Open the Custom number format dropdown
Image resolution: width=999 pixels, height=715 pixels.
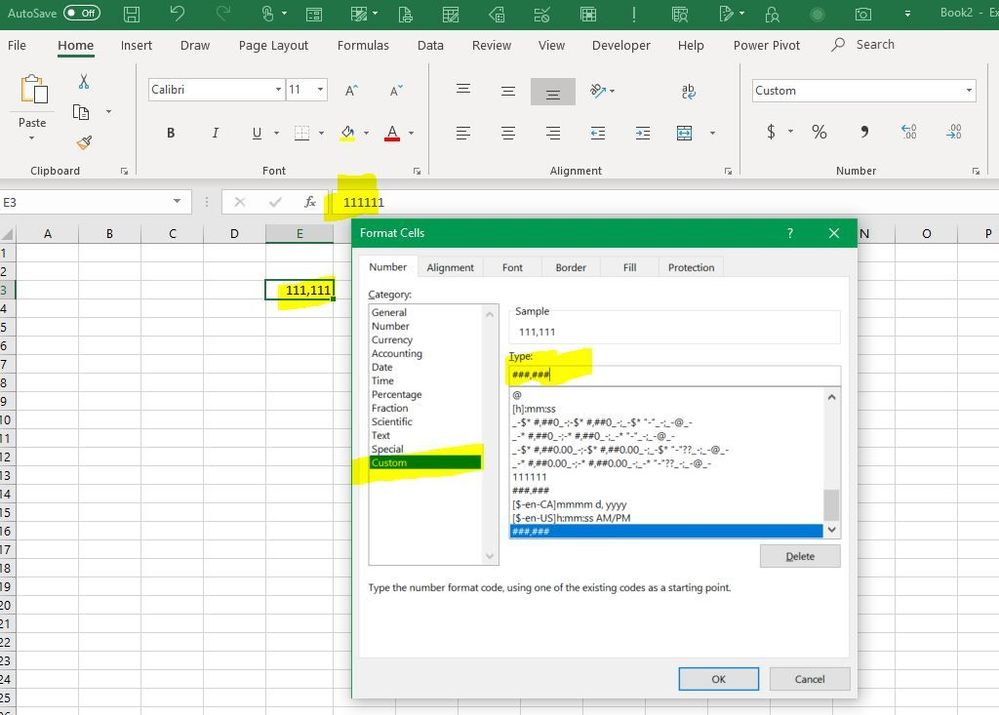[x=968, y=90]
